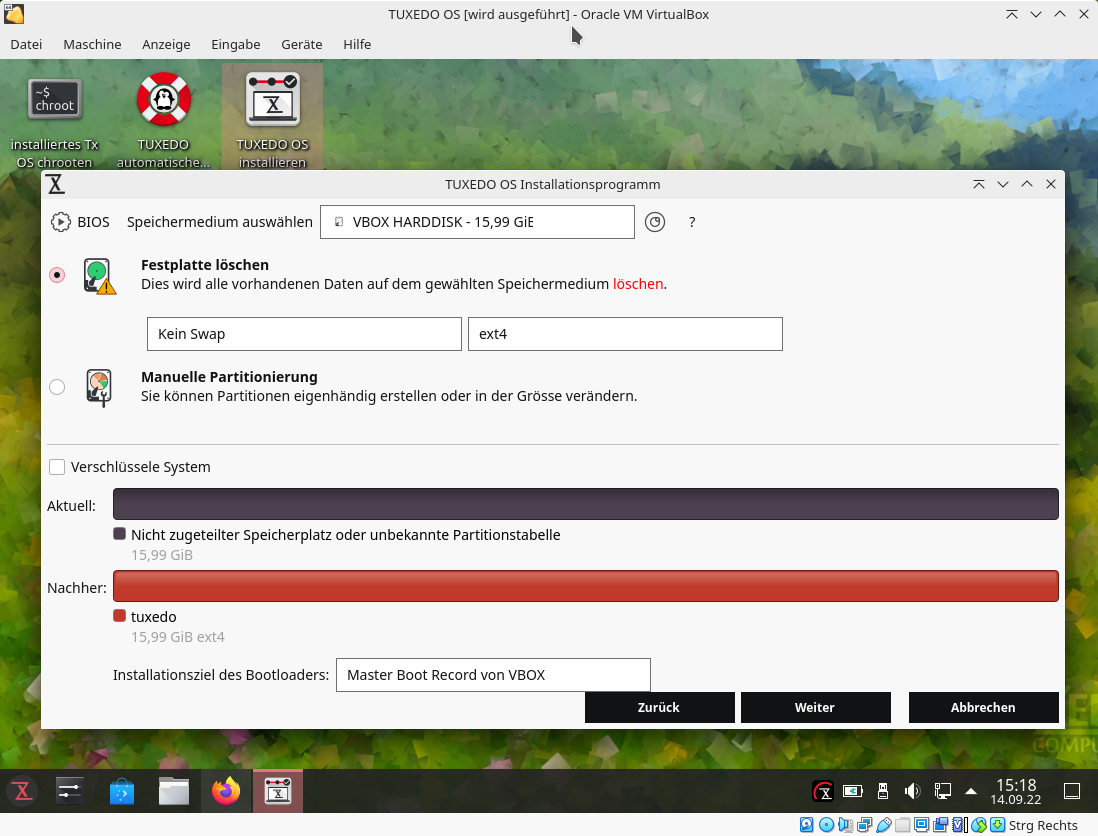1098x836 pixels.
Task: Expand hidden system tray icons arrow
Action: point(971,791)
